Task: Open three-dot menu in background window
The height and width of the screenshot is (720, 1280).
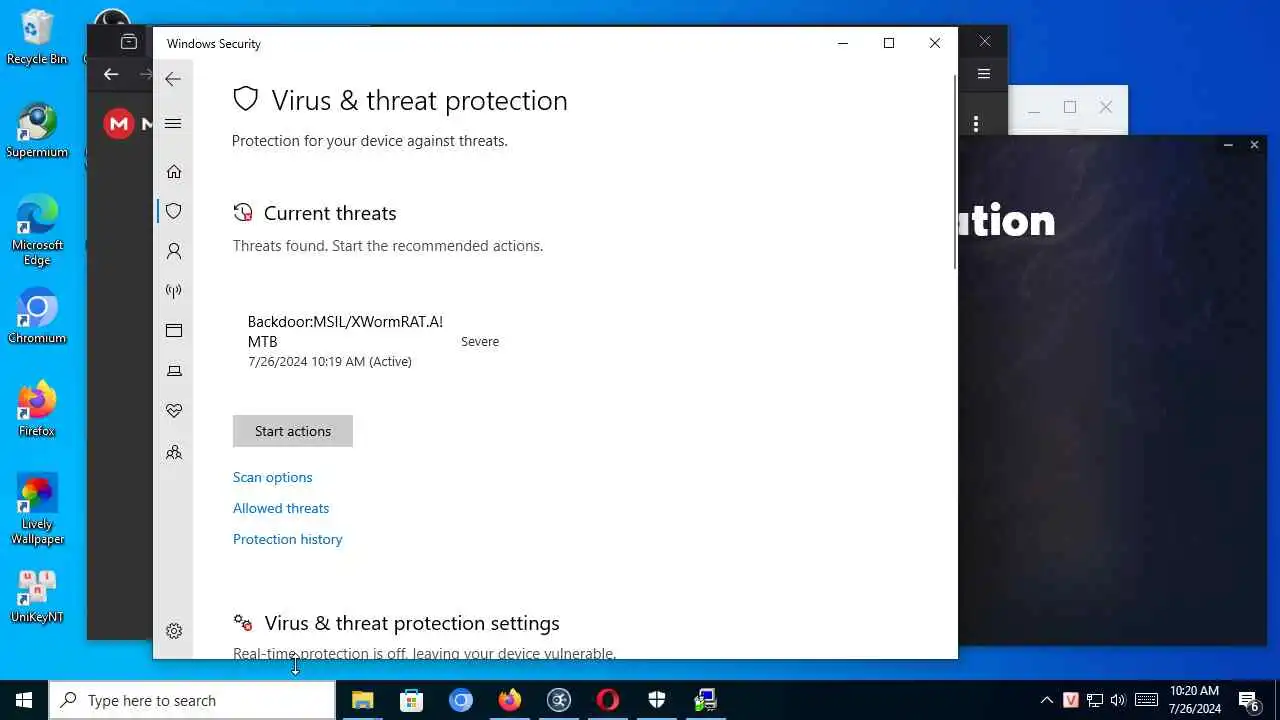Action: 976,124
